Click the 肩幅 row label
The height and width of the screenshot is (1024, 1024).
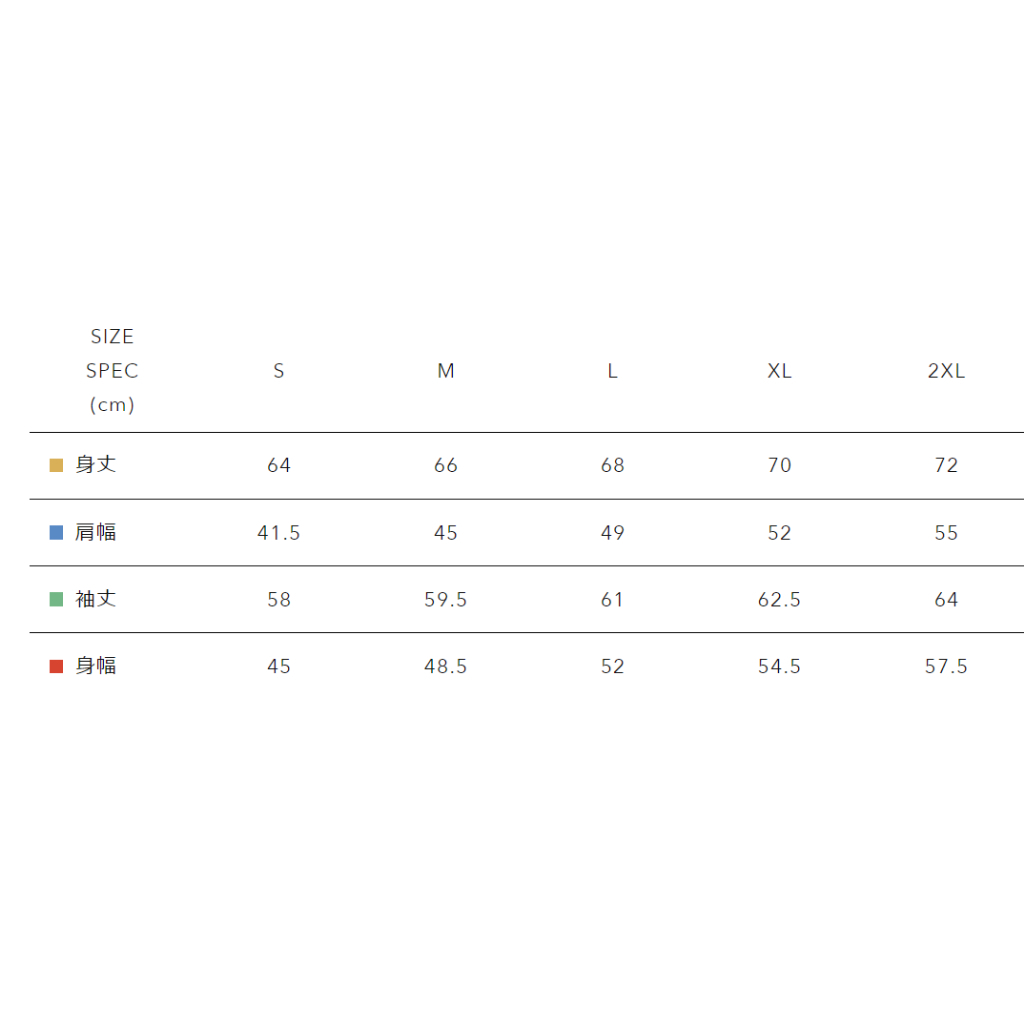[96, 533]
